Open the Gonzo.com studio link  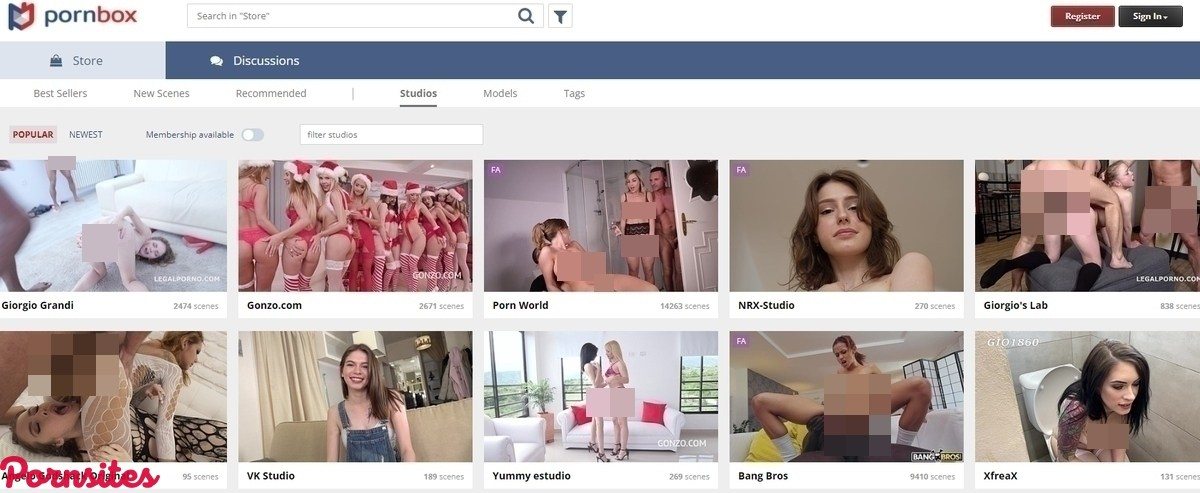point(274,306)
